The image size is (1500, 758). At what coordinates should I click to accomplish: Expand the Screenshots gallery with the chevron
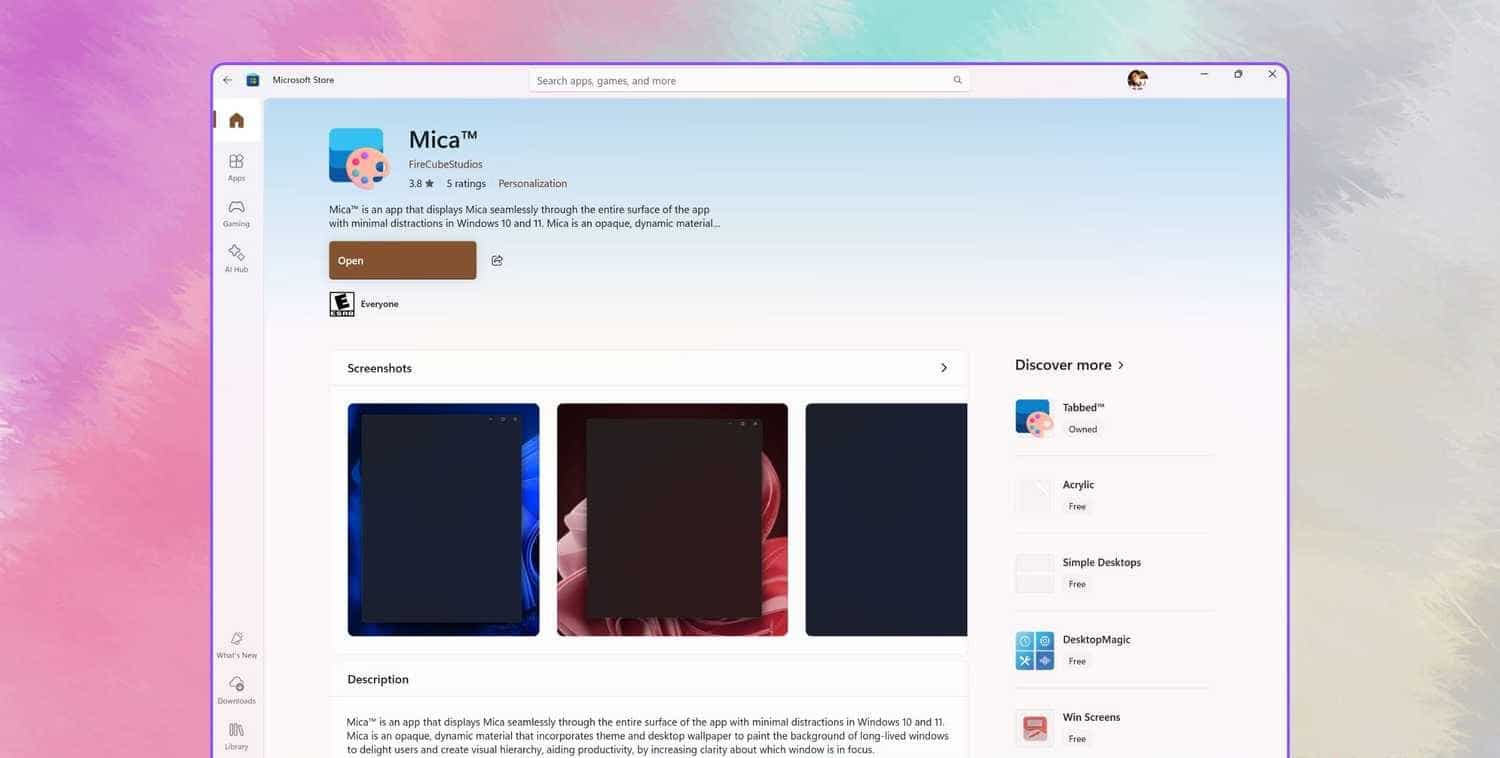point(943,367)
